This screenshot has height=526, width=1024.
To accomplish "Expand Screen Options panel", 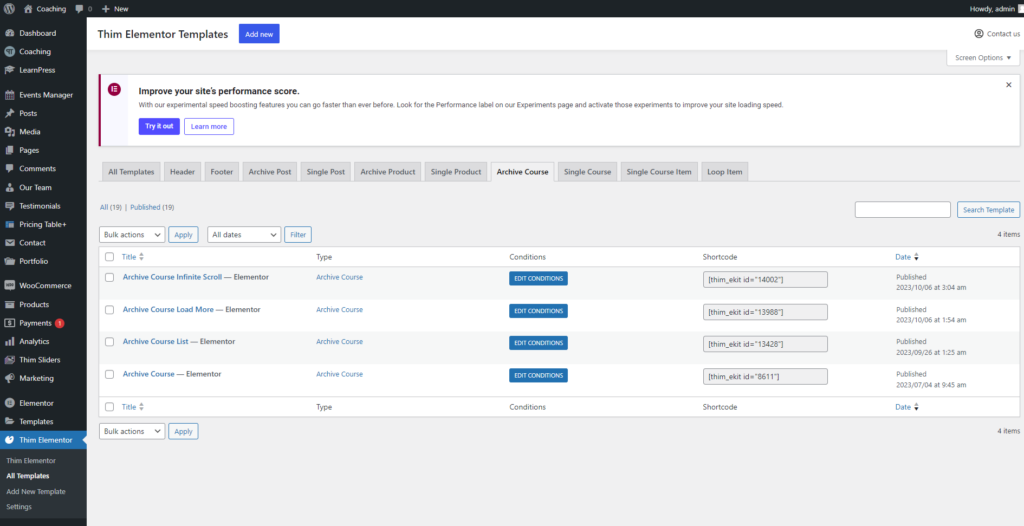I will [x=983, y=58].
